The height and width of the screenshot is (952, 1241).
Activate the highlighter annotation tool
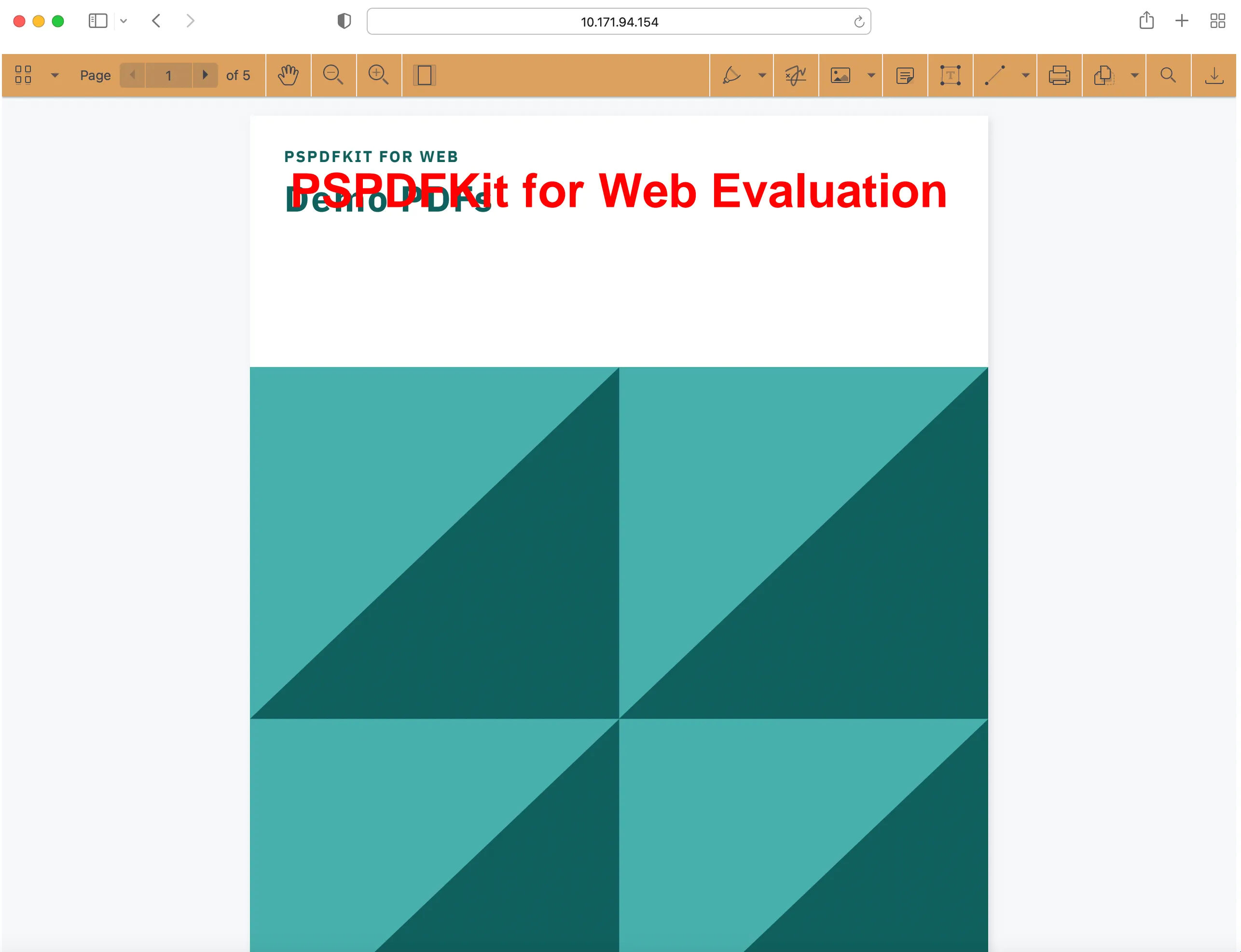pyautogui.click(x=733, y=75)
